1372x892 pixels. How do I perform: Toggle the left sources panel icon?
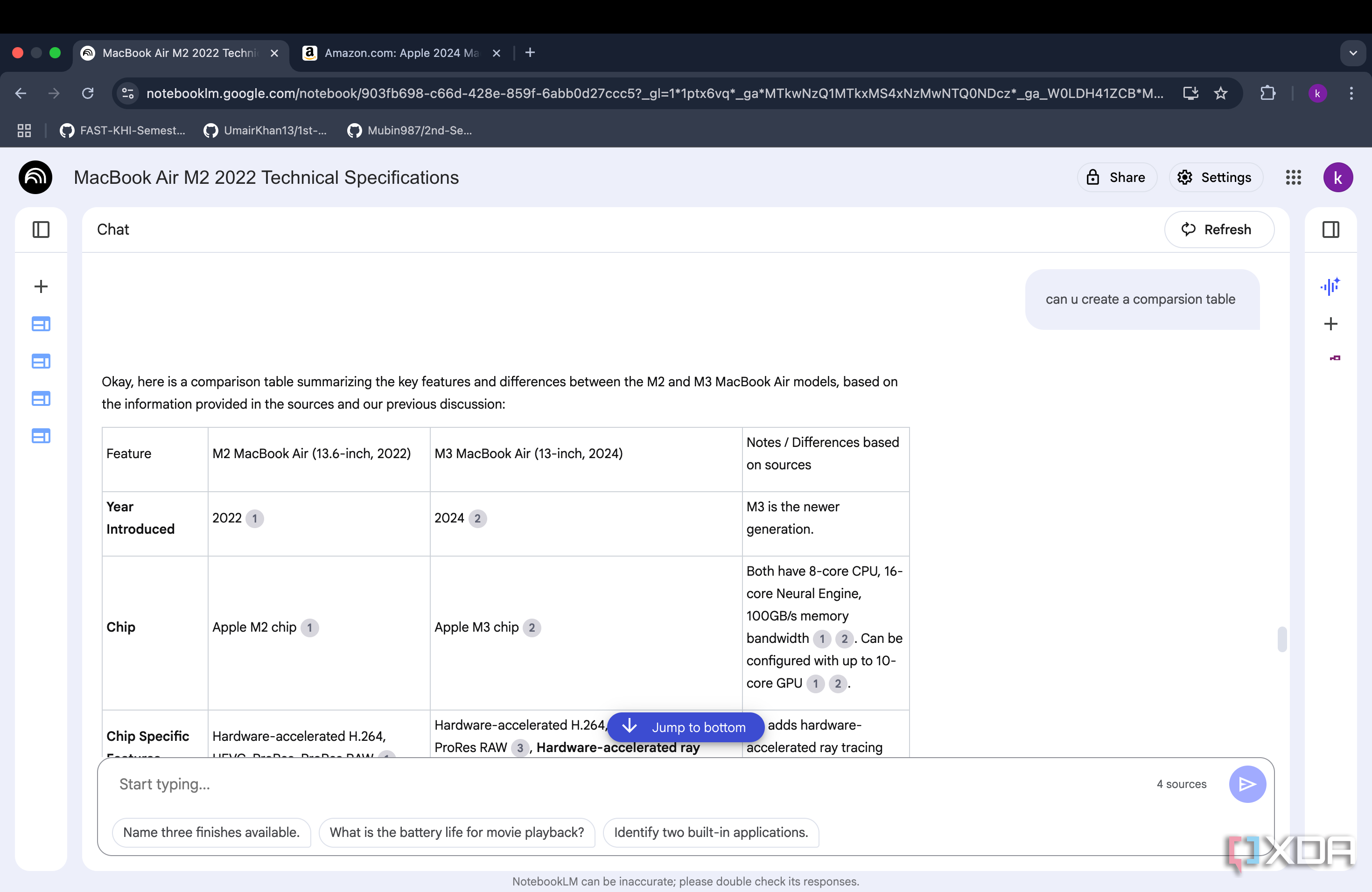pos(41,230)
